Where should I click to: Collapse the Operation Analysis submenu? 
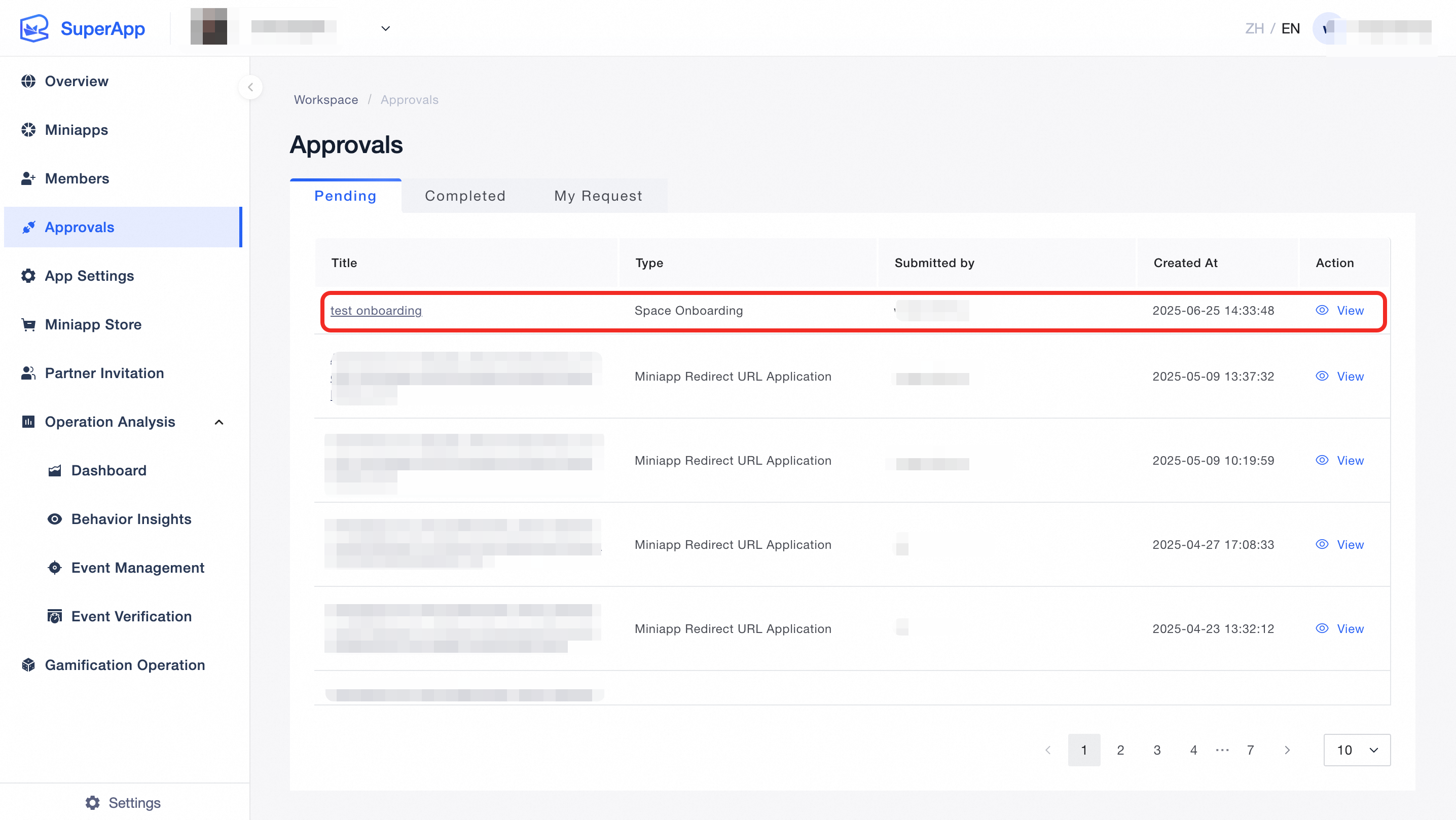[x=220, y=422]
